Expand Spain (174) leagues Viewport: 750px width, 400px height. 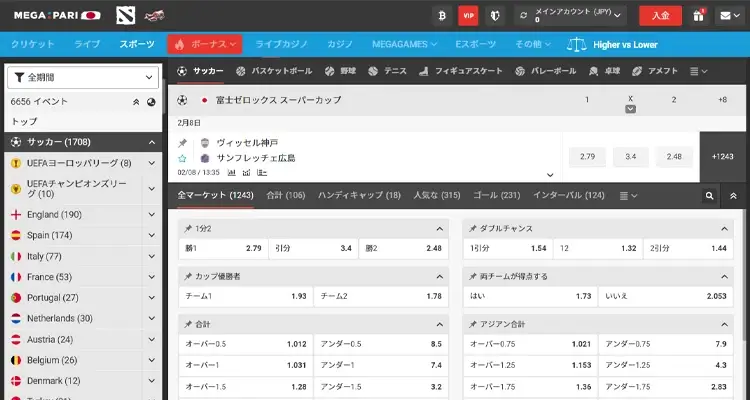pyautogui.click(x=152, y=235)
